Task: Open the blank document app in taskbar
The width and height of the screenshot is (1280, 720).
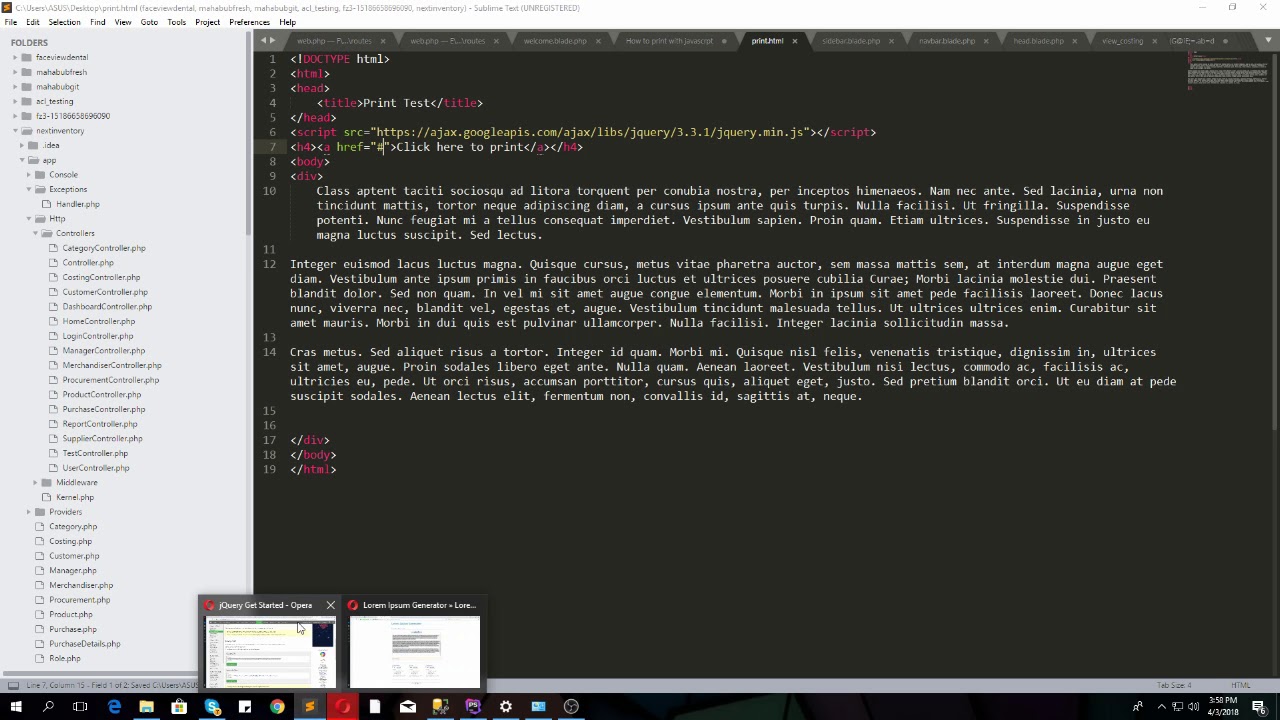Action: [375, 707]
